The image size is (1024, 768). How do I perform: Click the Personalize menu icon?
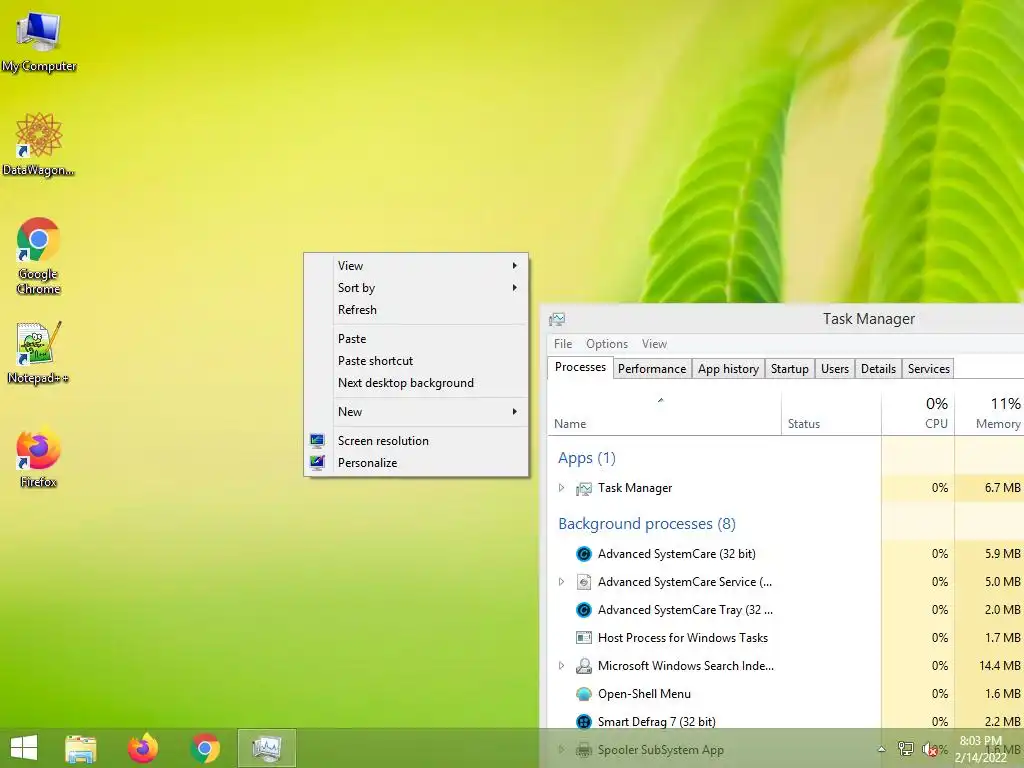[x=317, y=462]
